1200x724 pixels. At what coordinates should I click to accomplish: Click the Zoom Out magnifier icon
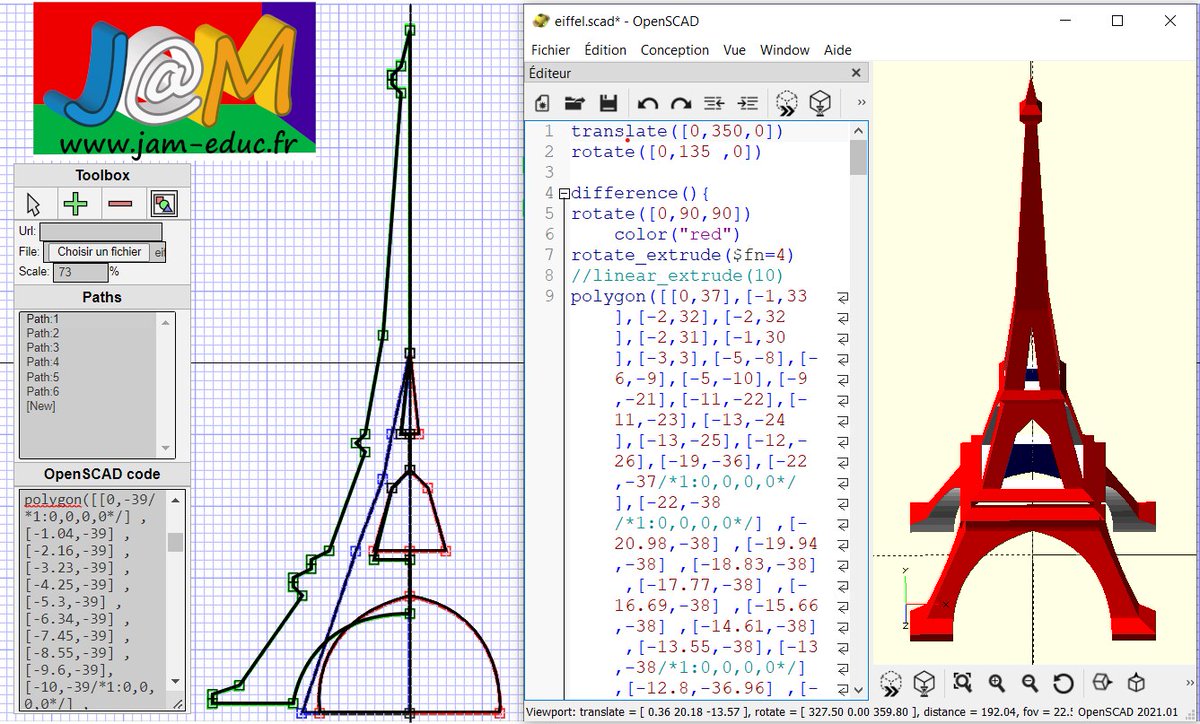[x=1029, y=683]
